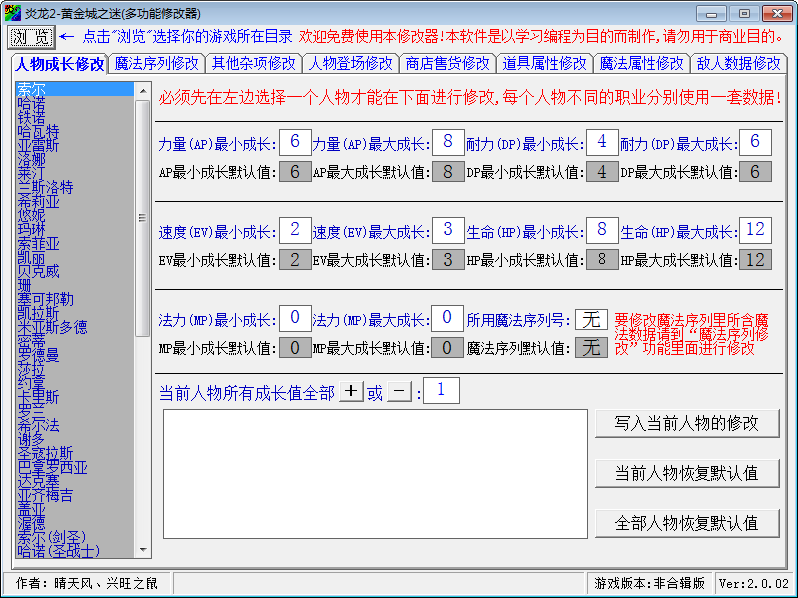
Task: Select character 卡里斯
Action: 75,397
